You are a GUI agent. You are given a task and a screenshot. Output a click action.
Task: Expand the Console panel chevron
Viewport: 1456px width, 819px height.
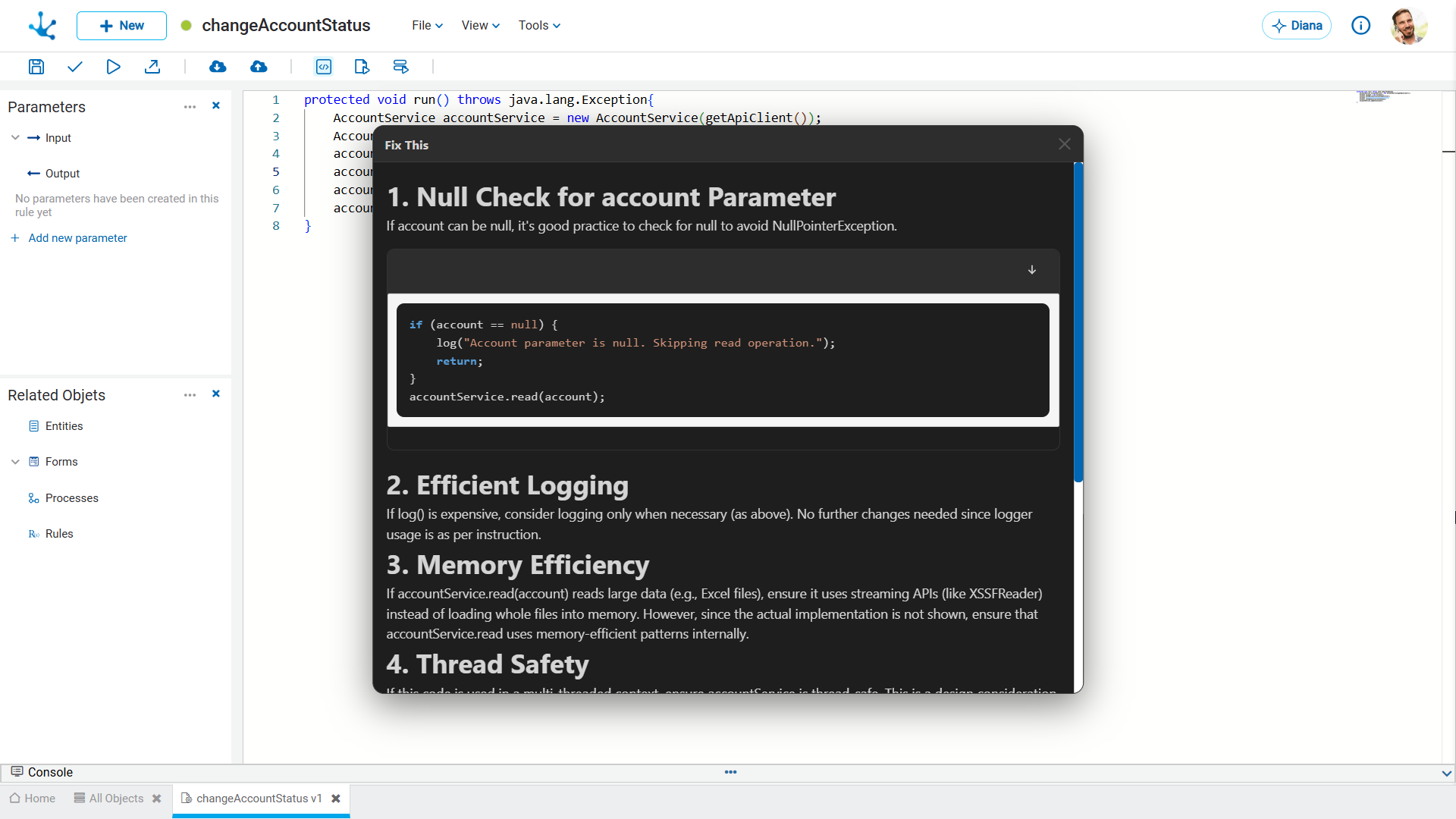(x=1446, y=773)
